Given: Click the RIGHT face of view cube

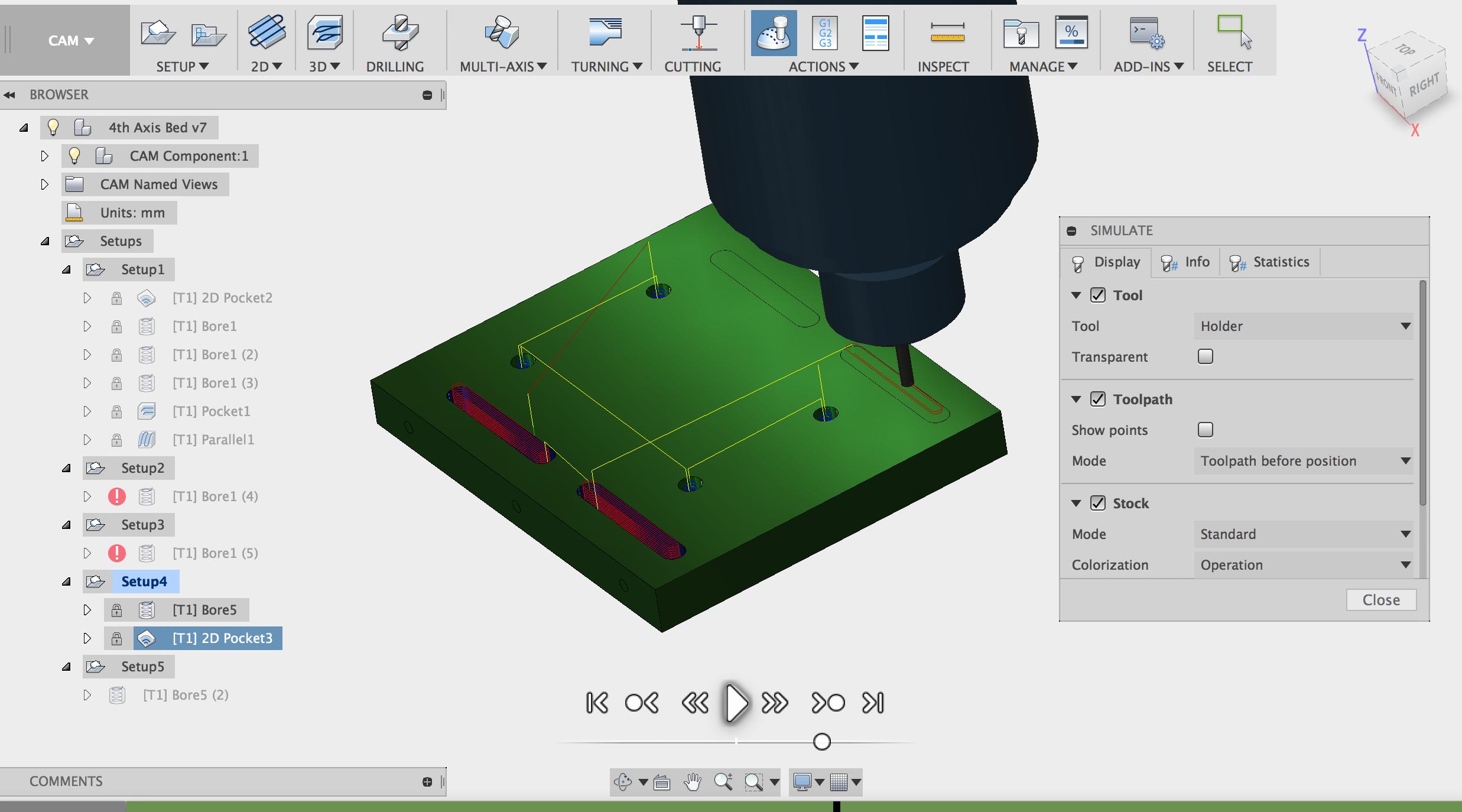Looking at the screenshot, I should tap(1424, 86).
